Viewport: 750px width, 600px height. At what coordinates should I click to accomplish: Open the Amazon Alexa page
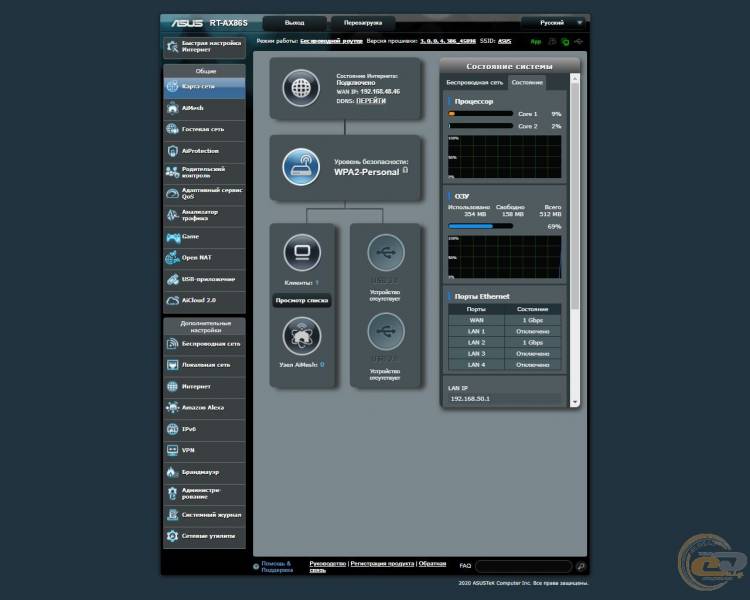[x=204, y=408]
